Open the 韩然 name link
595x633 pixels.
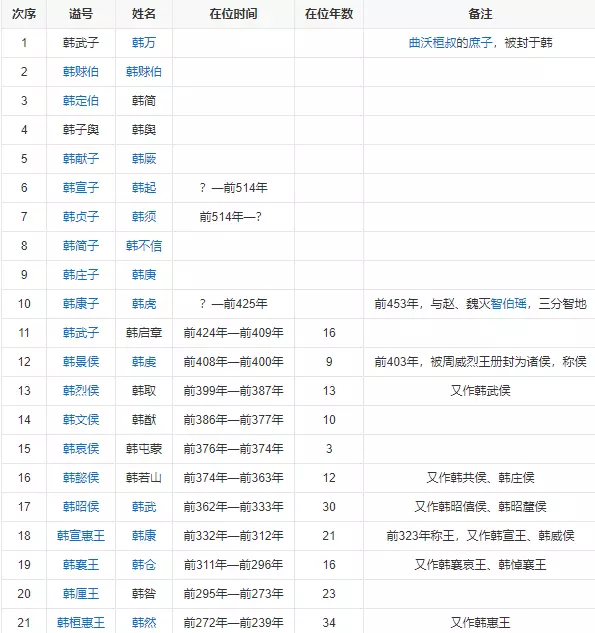pyautogui.click(x=144, y=623)
